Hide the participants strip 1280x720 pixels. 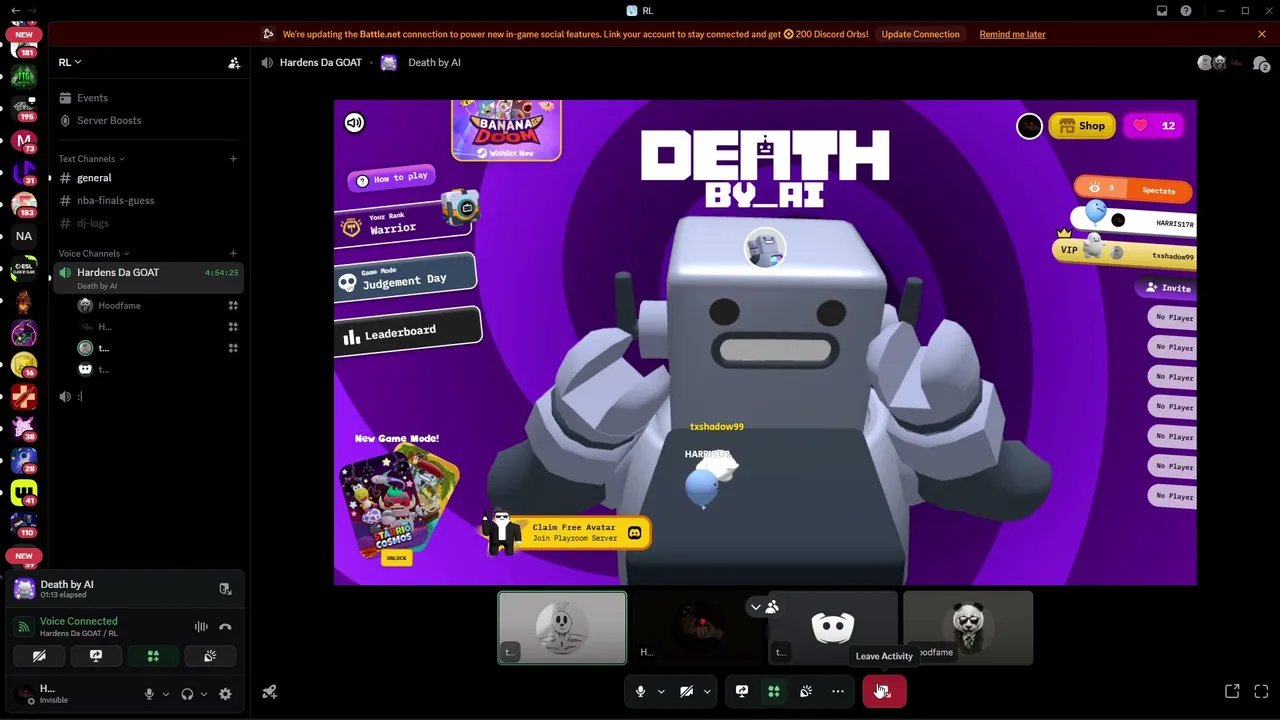[x=765, y=607]
